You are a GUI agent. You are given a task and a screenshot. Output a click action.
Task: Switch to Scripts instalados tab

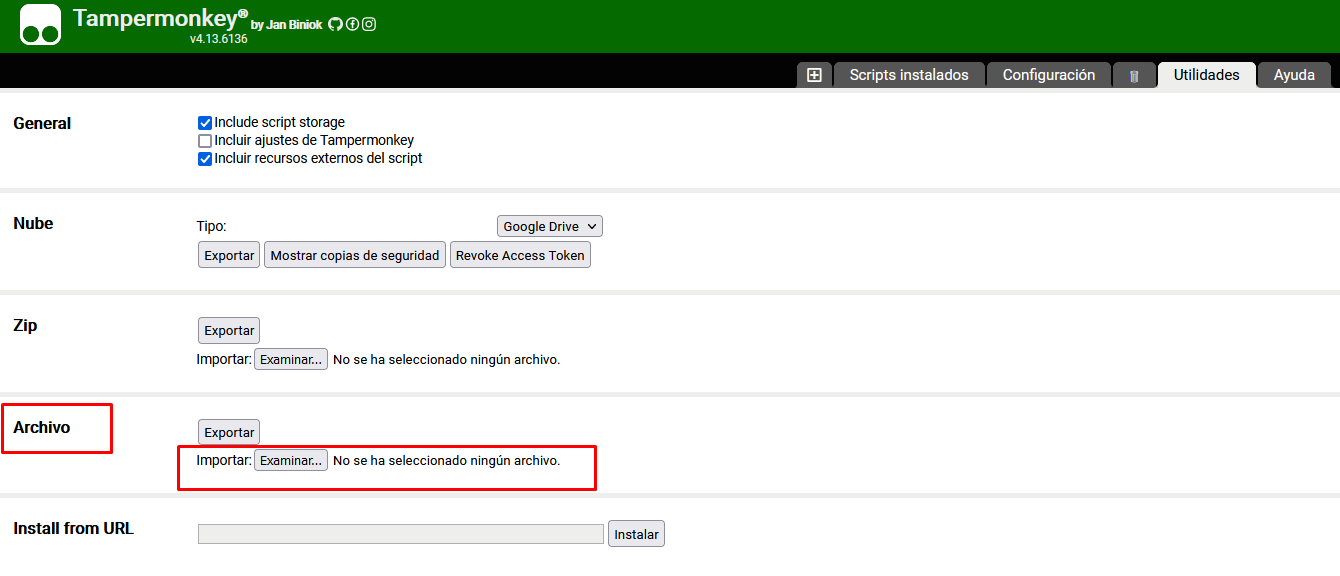click(909, 75)
